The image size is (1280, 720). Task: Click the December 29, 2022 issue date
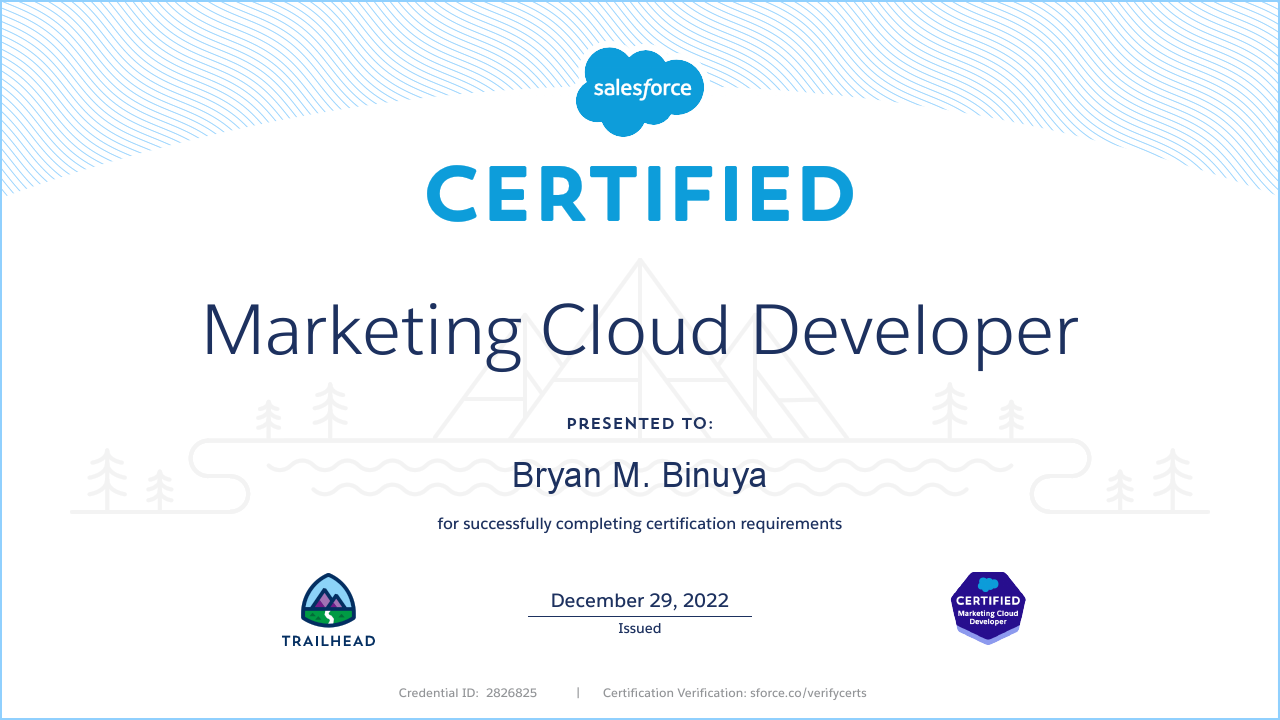640,600
